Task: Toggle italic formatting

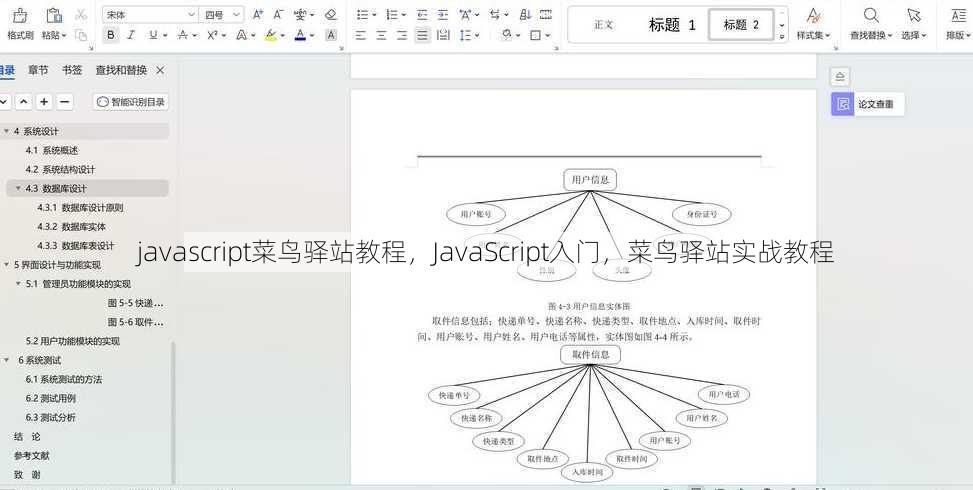Action: click(x=131, y=35)
